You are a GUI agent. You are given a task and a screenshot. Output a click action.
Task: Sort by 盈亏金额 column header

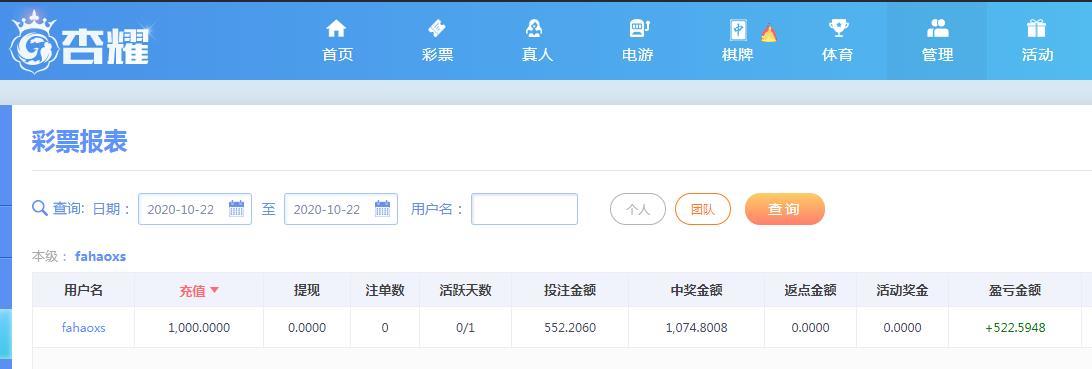coord(1015,290)
